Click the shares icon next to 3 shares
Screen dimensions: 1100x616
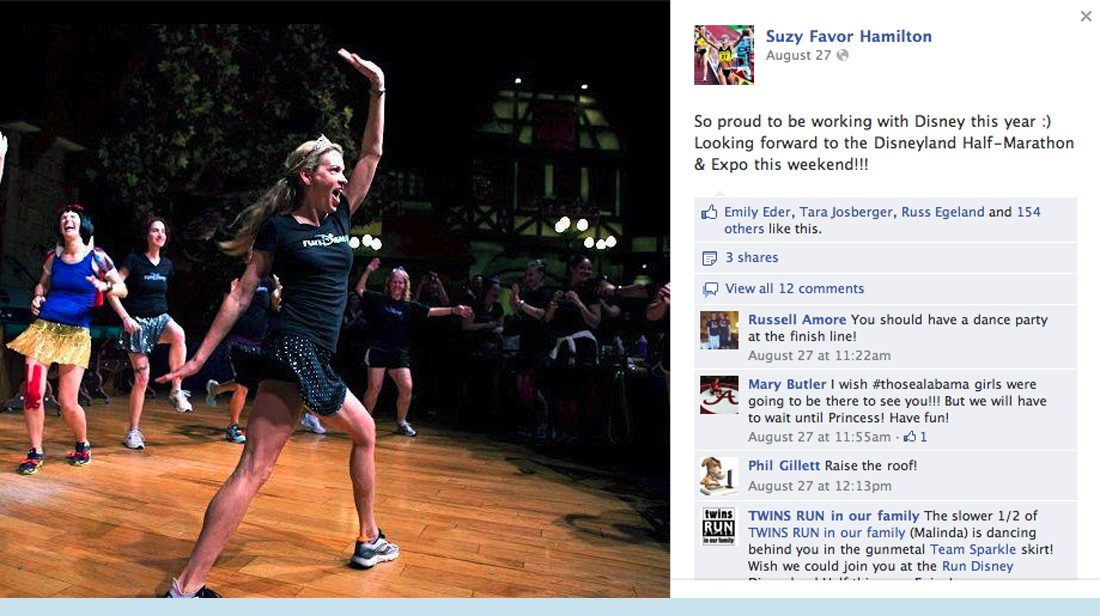pyautogui.click(x=709, y=258)
